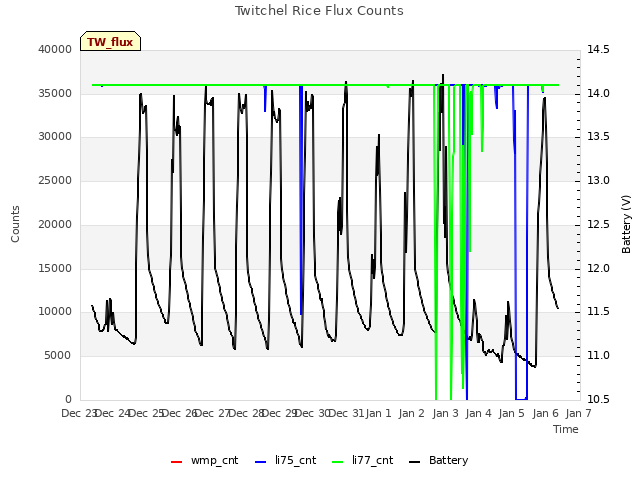The image size is (640, 480).
Task: Toggle the li77_cnt legend entry
Action: [x=362, y=461]
